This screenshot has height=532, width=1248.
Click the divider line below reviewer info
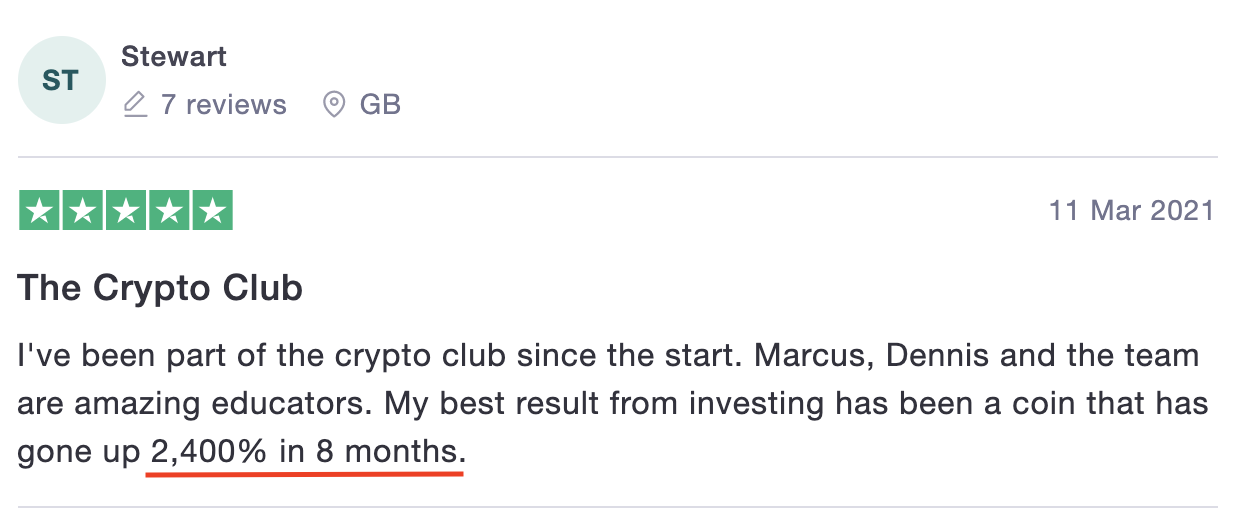click(x=617, y=158)
